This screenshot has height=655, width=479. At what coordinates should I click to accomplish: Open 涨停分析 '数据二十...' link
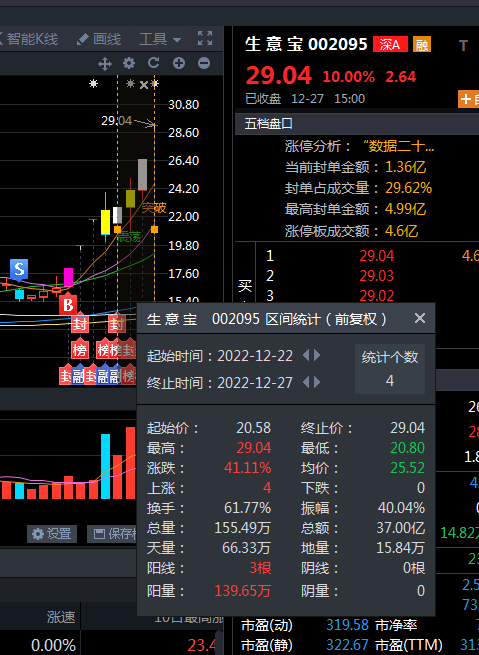(x=399, y=147)
